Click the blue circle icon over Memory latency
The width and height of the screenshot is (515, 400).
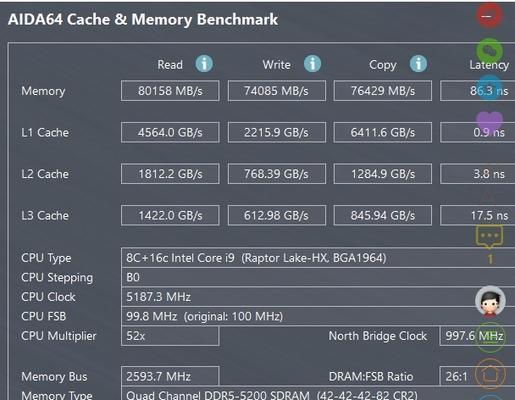[489, 88]
